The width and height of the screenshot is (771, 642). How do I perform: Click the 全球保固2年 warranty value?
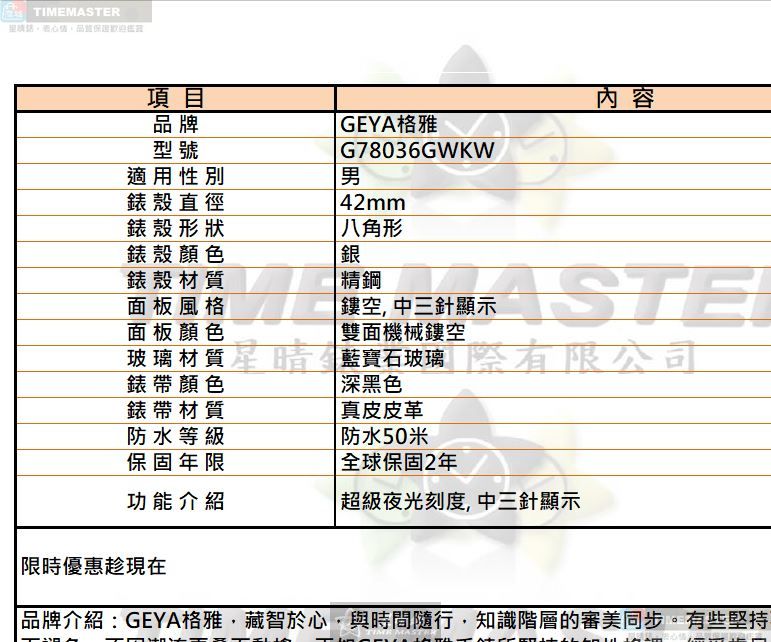(399, 462)
